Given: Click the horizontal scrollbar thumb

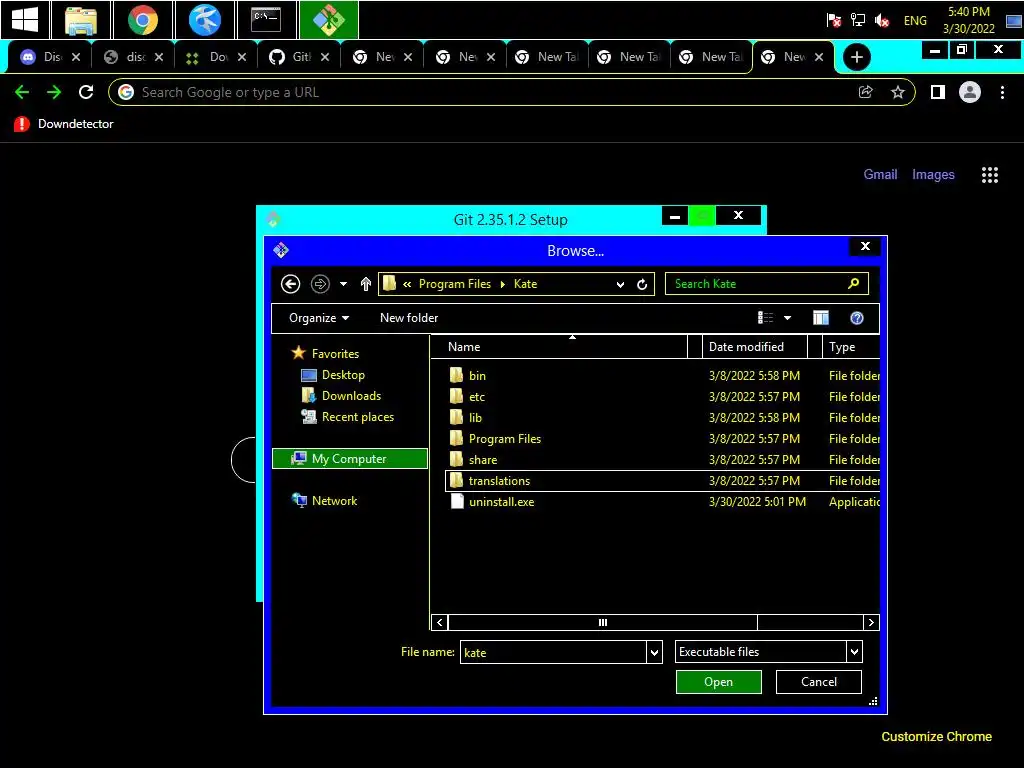Looking at the screenshot, I should pos(603,622).
